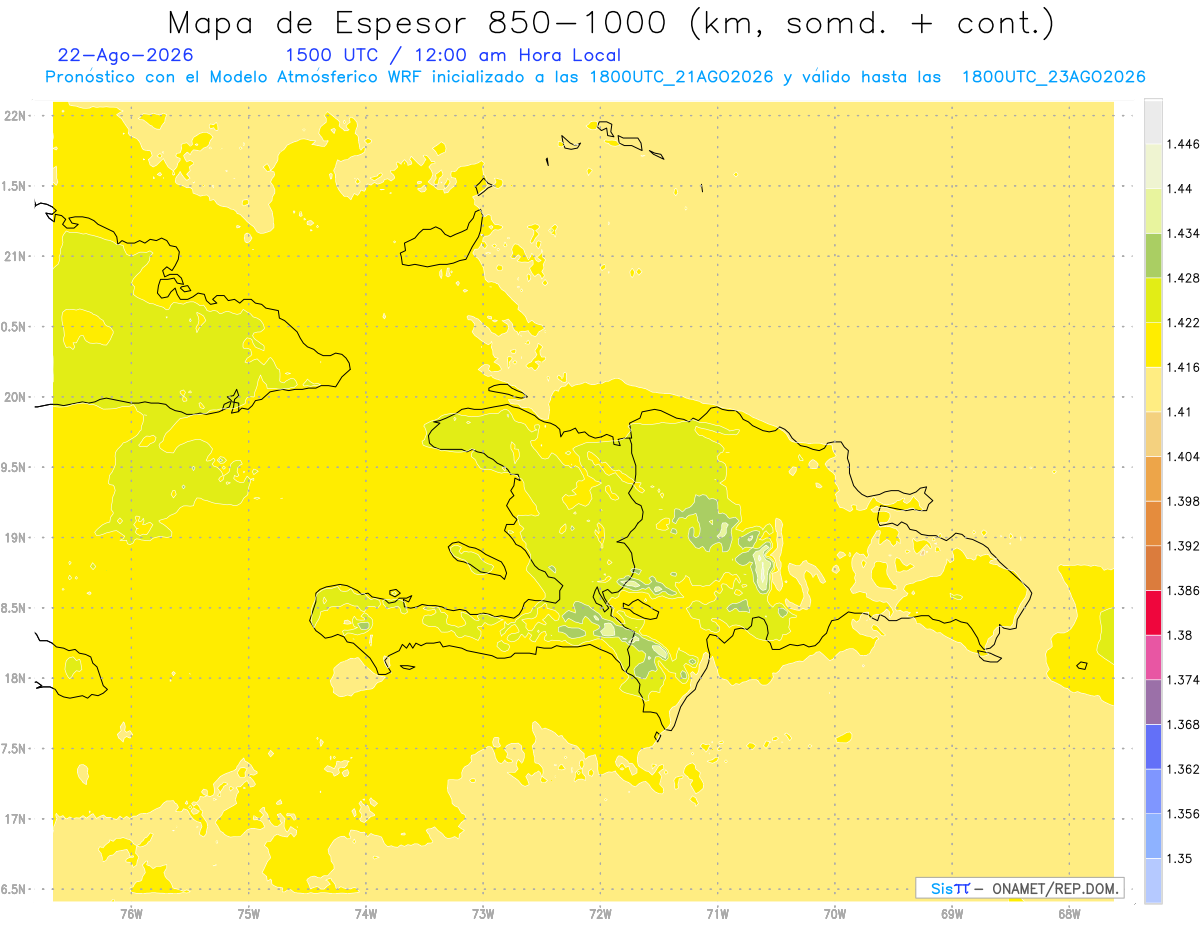Click the legend value "1.386"
The width and height of the screenshot is (1200, 927).
1182,590
